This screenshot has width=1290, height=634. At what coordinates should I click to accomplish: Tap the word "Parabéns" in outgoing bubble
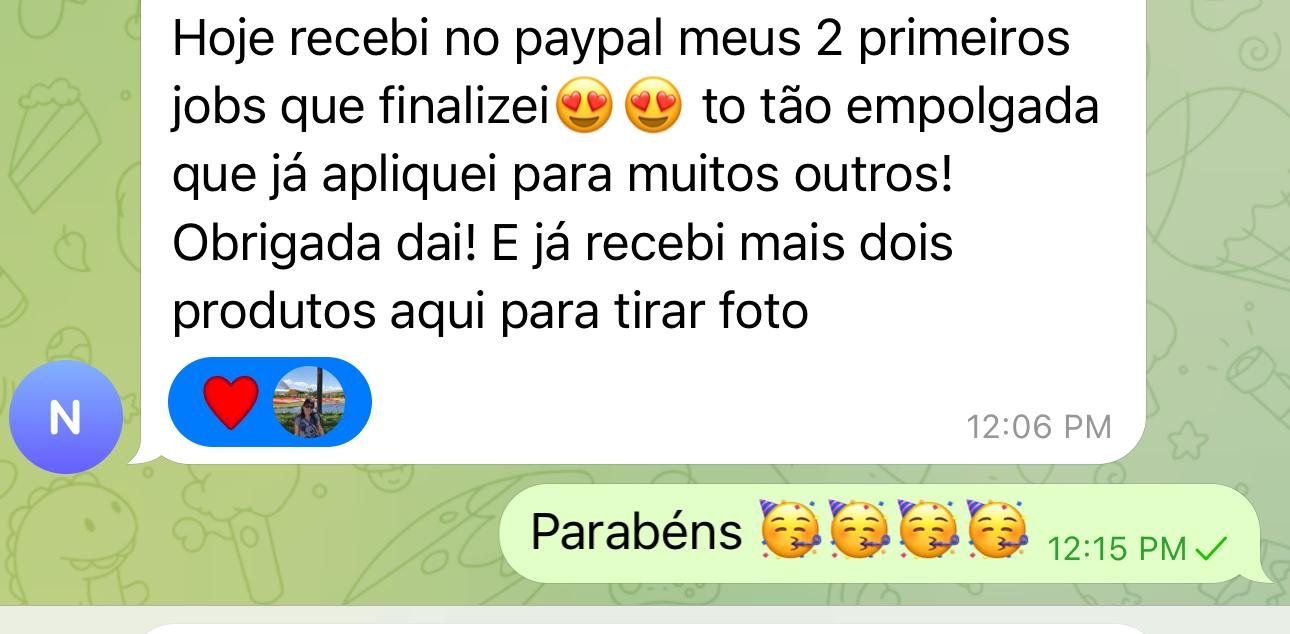click(x=637, y=531)
